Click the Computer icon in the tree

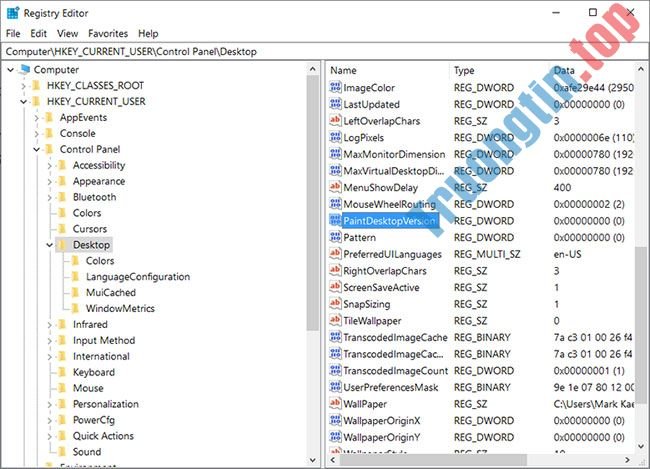point(25,69)
